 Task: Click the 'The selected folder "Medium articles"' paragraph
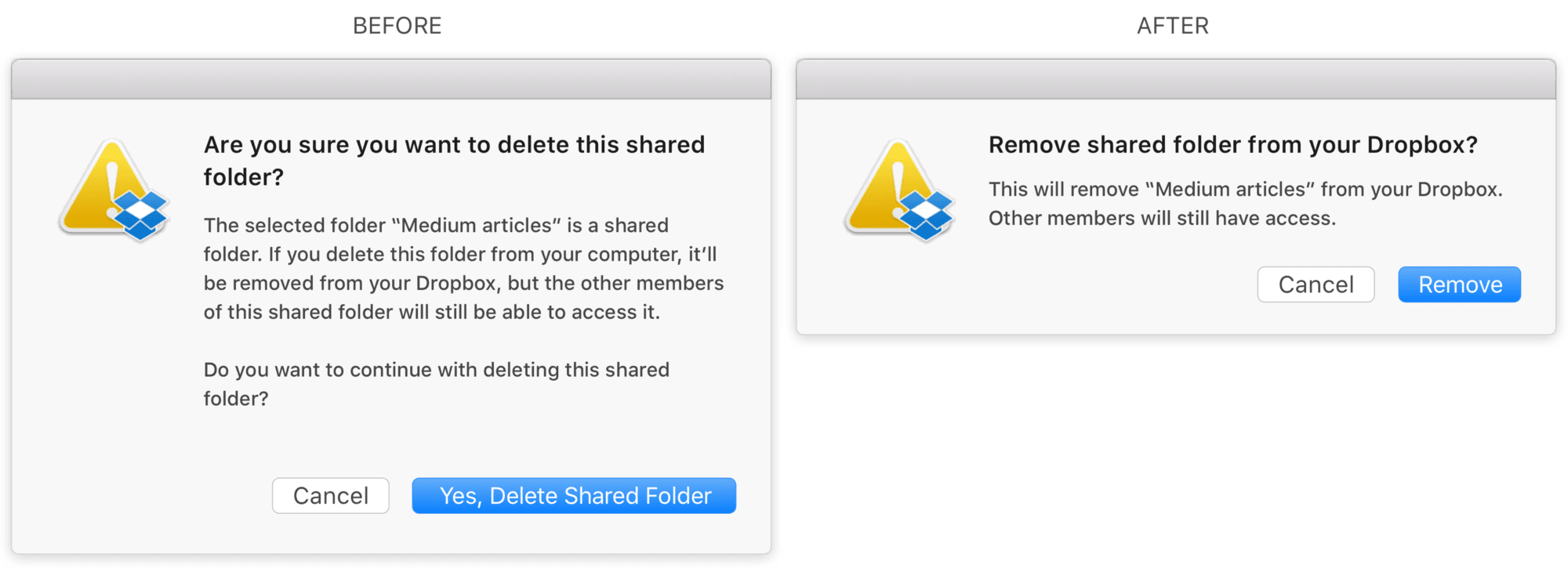click(x=464, y=269)
